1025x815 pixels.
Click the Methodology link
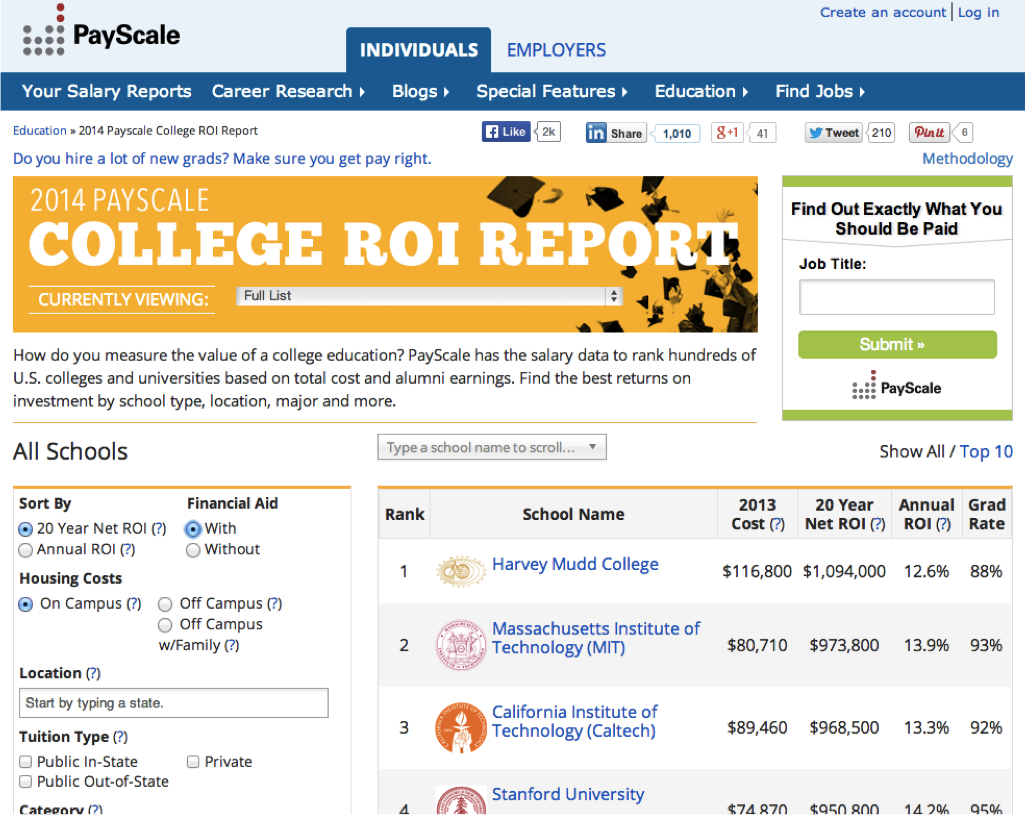pos(966,158)
